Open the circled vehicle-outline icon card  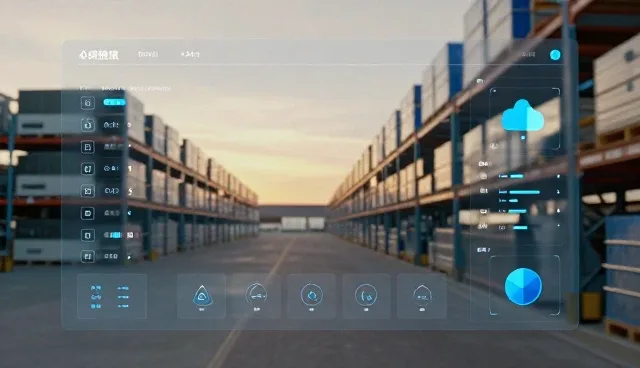pos(256,296)
